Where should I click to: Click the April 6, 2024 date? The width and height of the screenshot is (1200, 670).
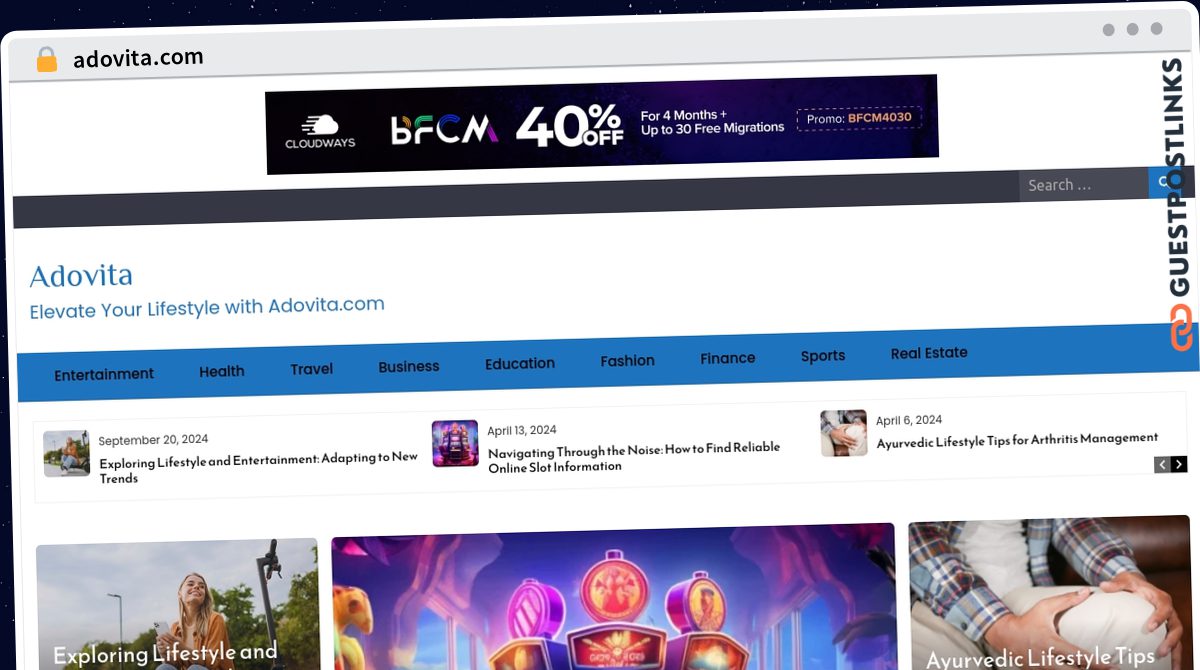[x=909, y=420]
